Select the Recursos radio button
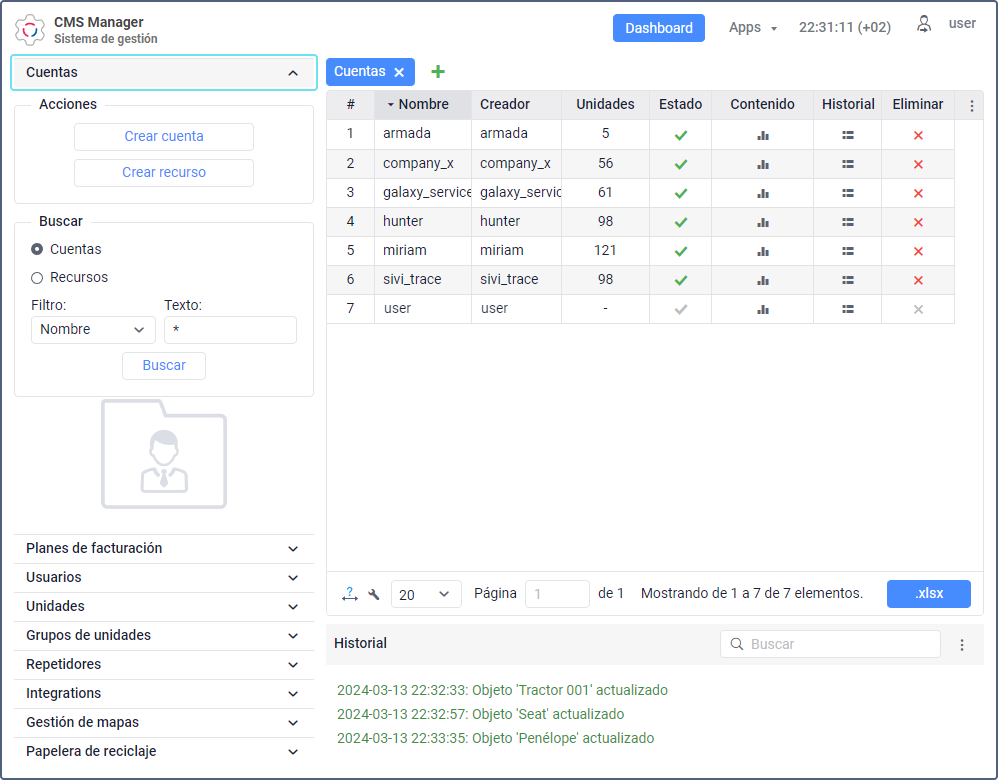998x780 pixels. pos(37,277)
